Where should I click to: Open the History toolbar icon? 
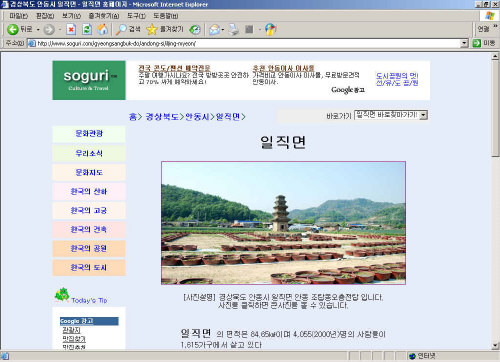(195, 30)
